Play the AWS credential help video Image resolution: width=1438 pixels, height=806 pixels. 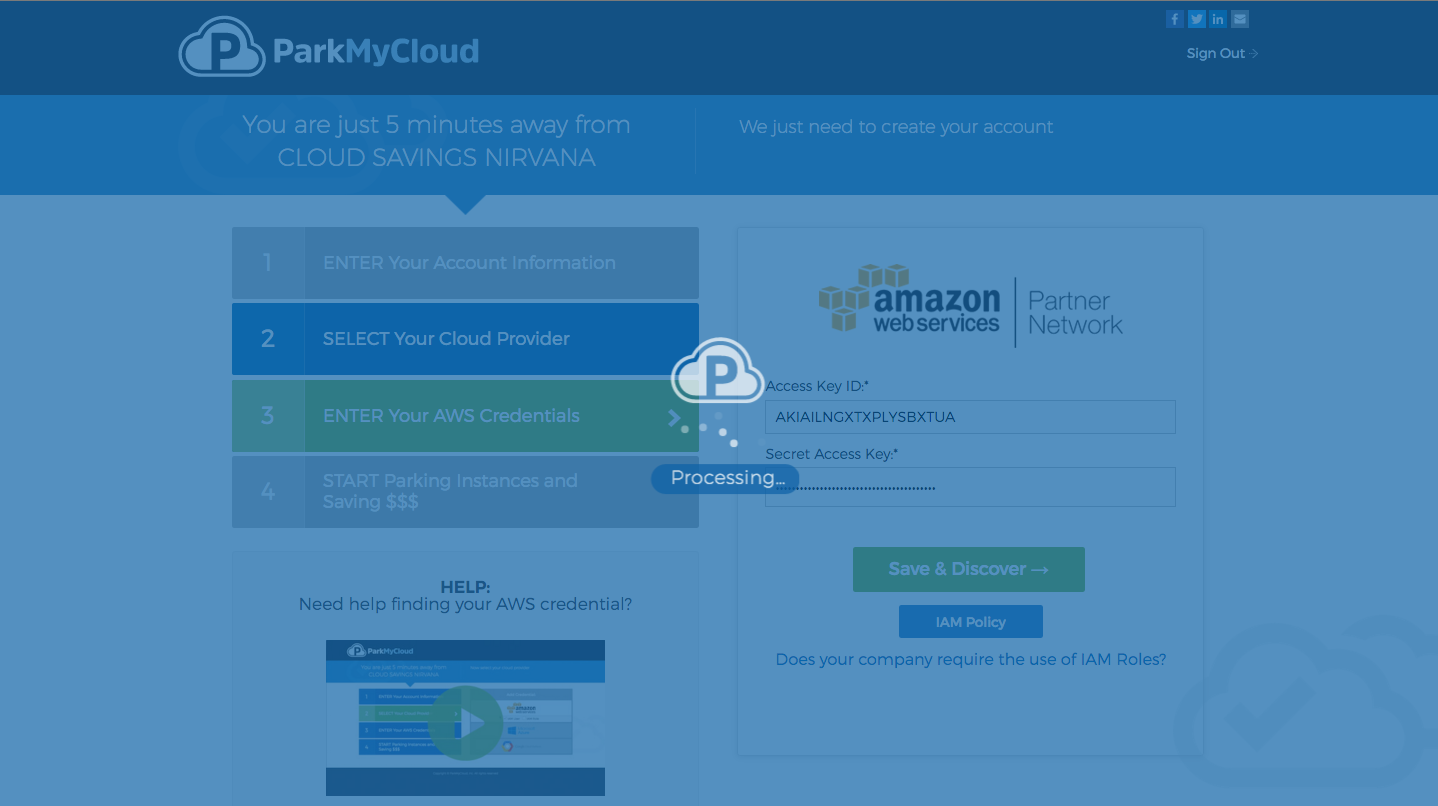[466, 719]
